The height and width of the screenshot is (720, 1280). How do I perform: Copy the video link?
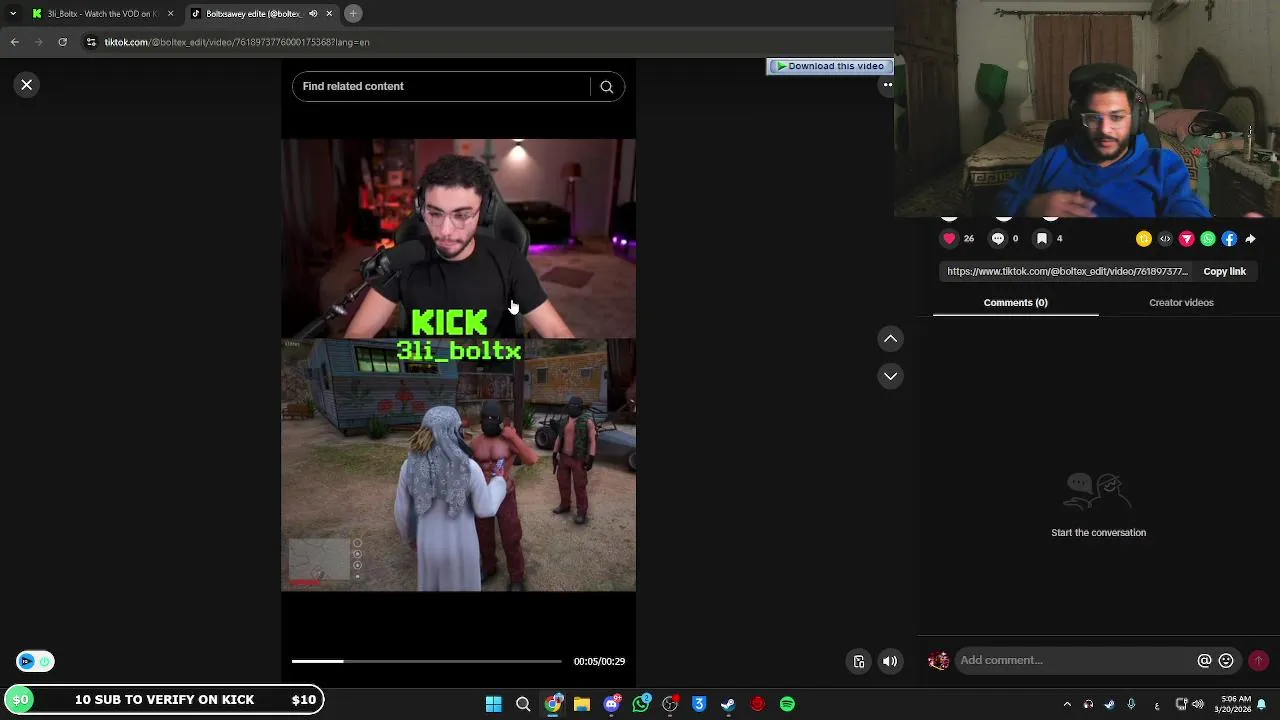click(1224, 272)
